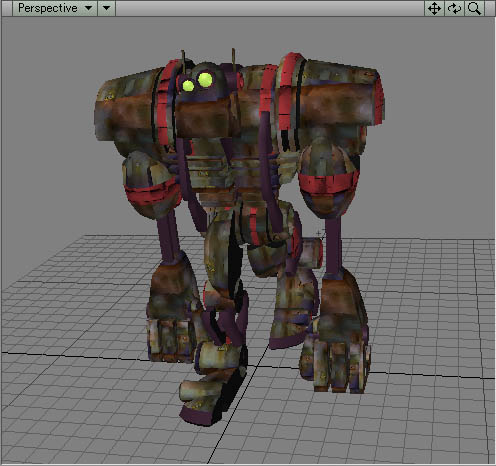Screen dimensions: 496x466
Task: Click the right antenna on robot's shoulders
Action: (233, 59)
